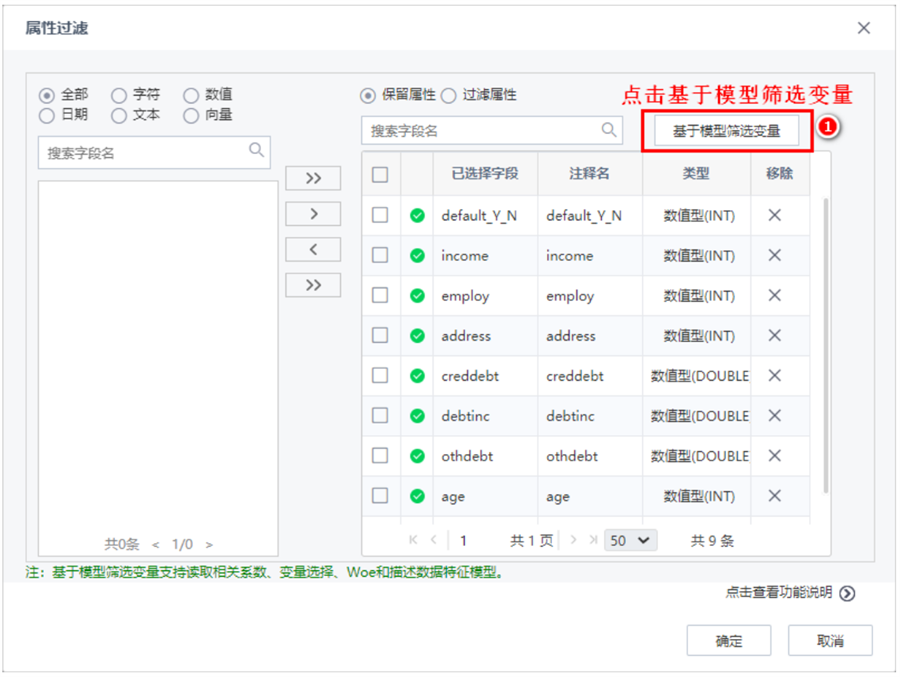Click the move-all-left double arrow button

[x=313, y=285]
